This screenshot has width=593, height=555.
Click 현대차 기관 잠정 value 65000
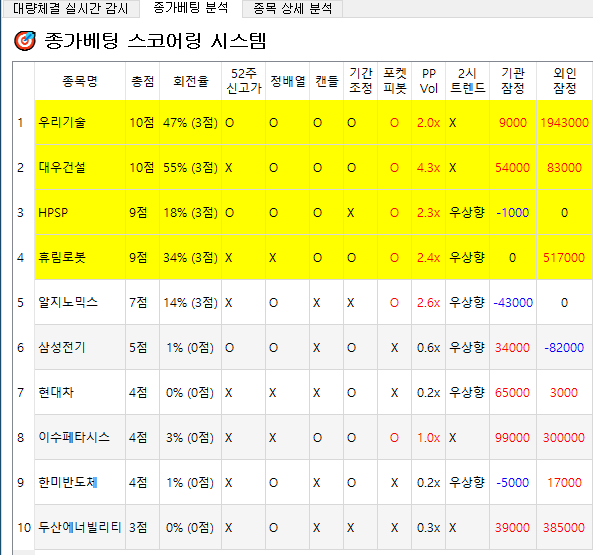coord(512,392)
